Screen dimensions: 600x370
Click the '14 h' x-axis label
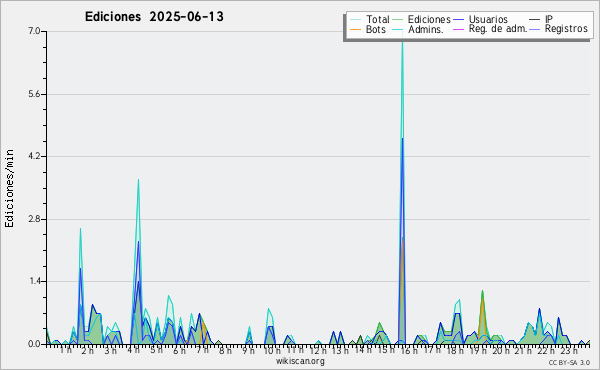[x=363, y=350]
